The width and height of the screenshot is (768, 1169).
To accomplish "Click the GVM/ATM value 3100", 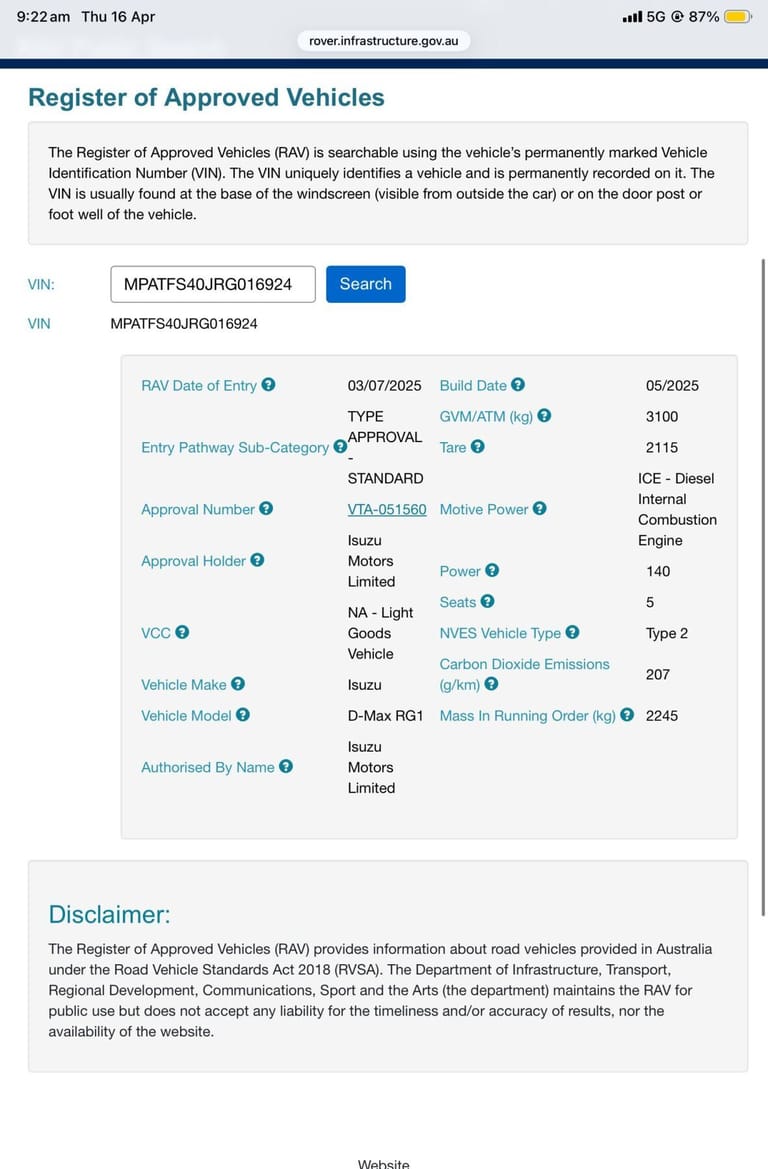I will pyautogui.click(x=662, y=416).
